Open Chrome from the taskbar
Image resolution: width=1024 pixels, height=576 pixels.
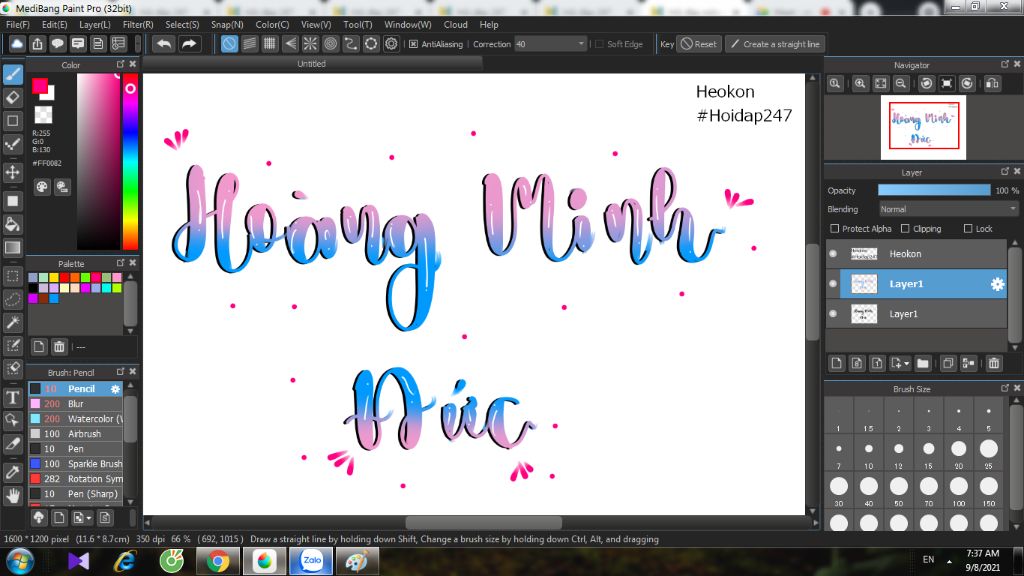(218, 561)
